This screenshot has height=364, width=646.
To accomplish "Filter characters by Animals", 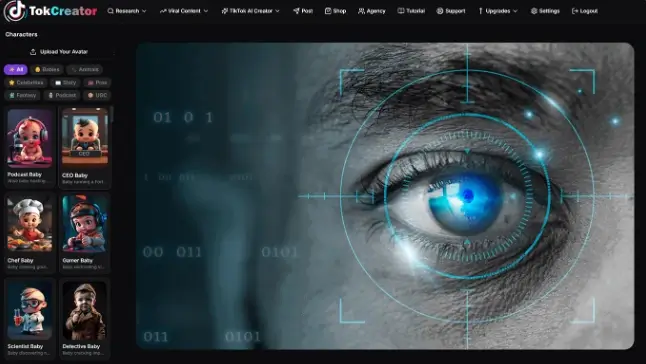I will click(x=85, y=70).
